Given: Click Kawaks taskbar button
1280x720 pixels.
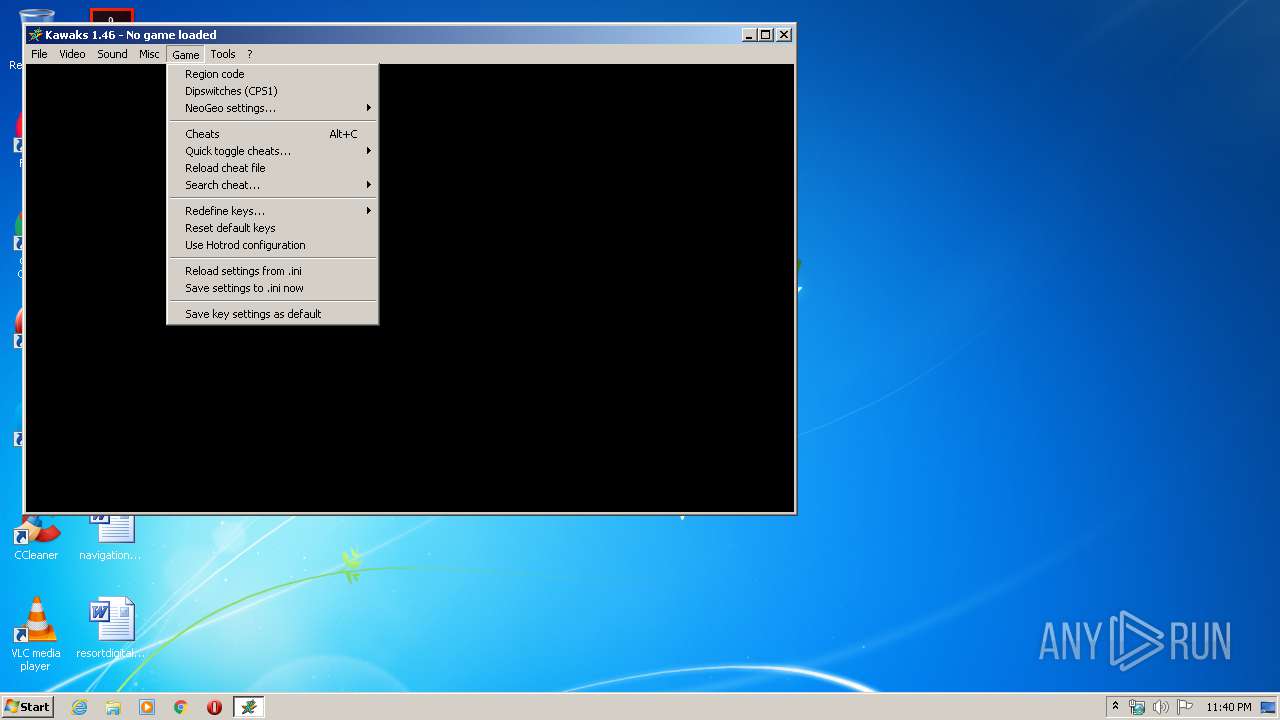Looking at the screenshot, I should tap(248, 707).
